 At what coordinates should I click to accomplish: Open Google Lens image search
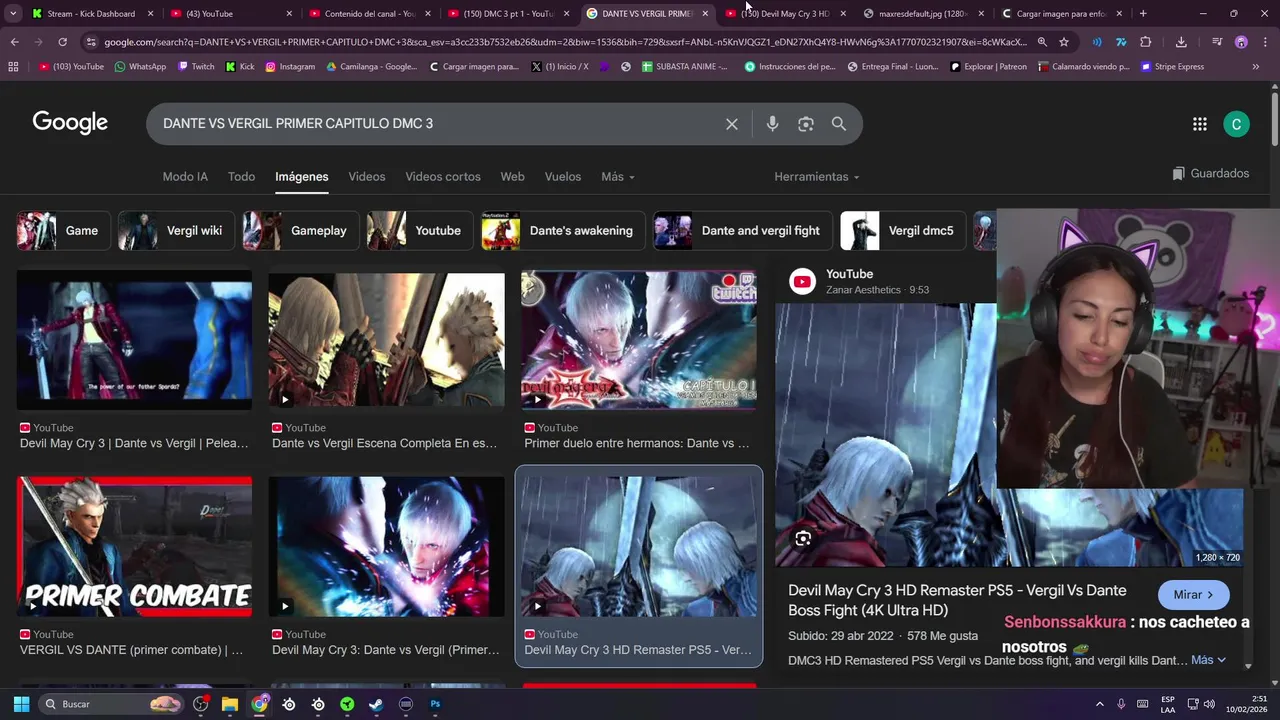[806, 124]
